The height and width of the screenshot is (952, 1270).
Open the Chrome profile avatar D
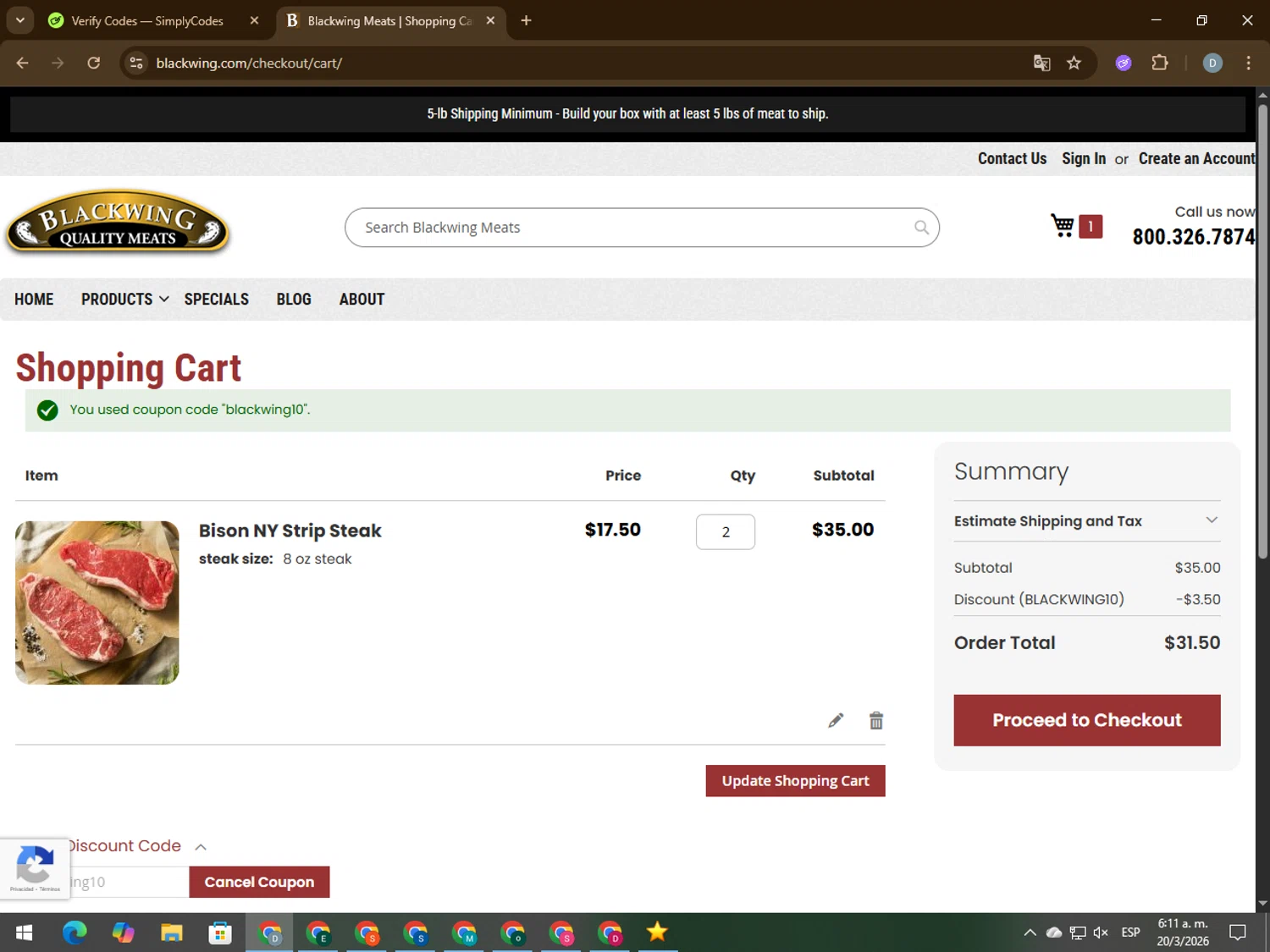pyautogui.click(x=1212, y=63)
